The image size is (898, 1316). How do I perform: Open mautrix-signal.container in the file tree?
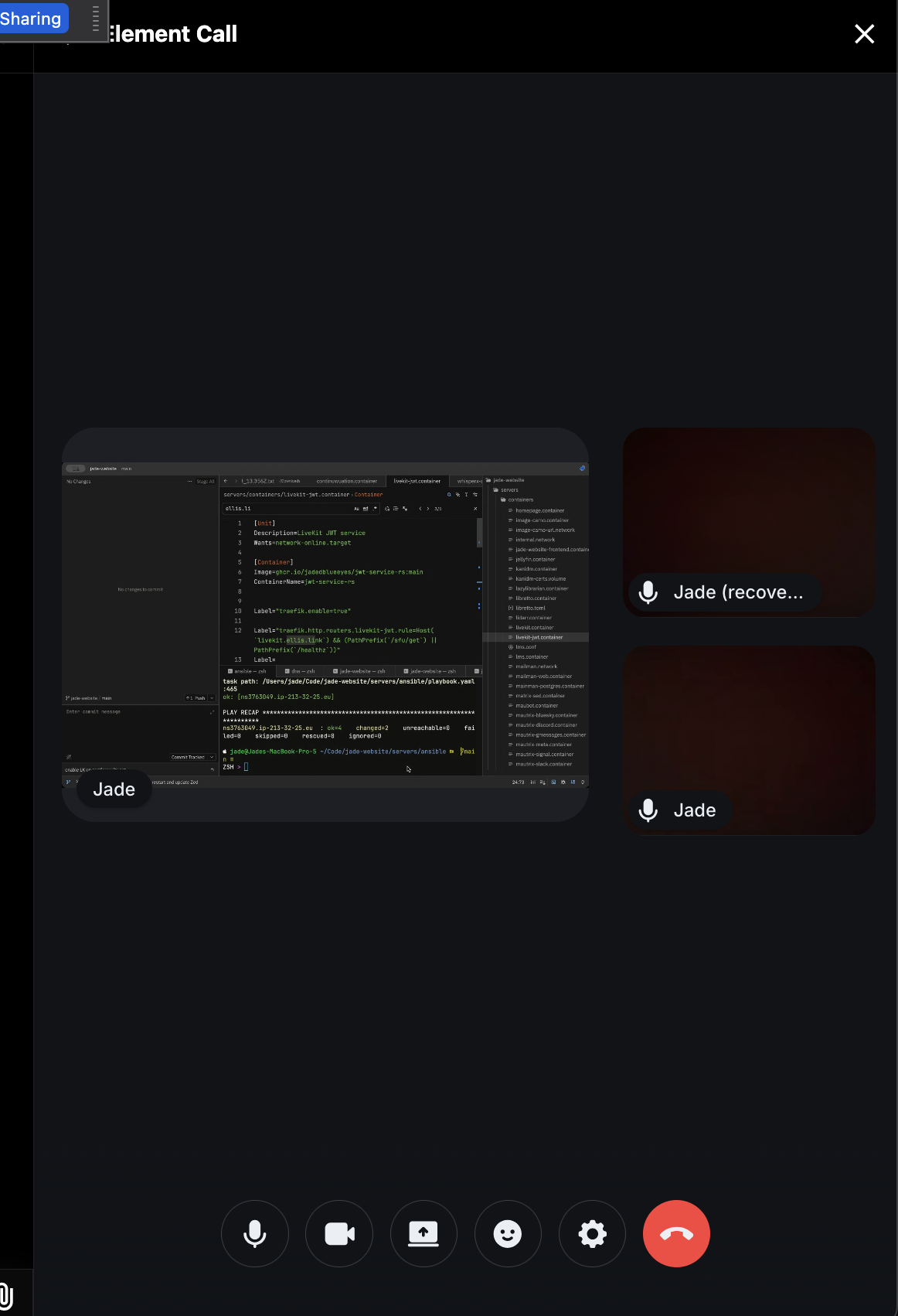[544, 754]
